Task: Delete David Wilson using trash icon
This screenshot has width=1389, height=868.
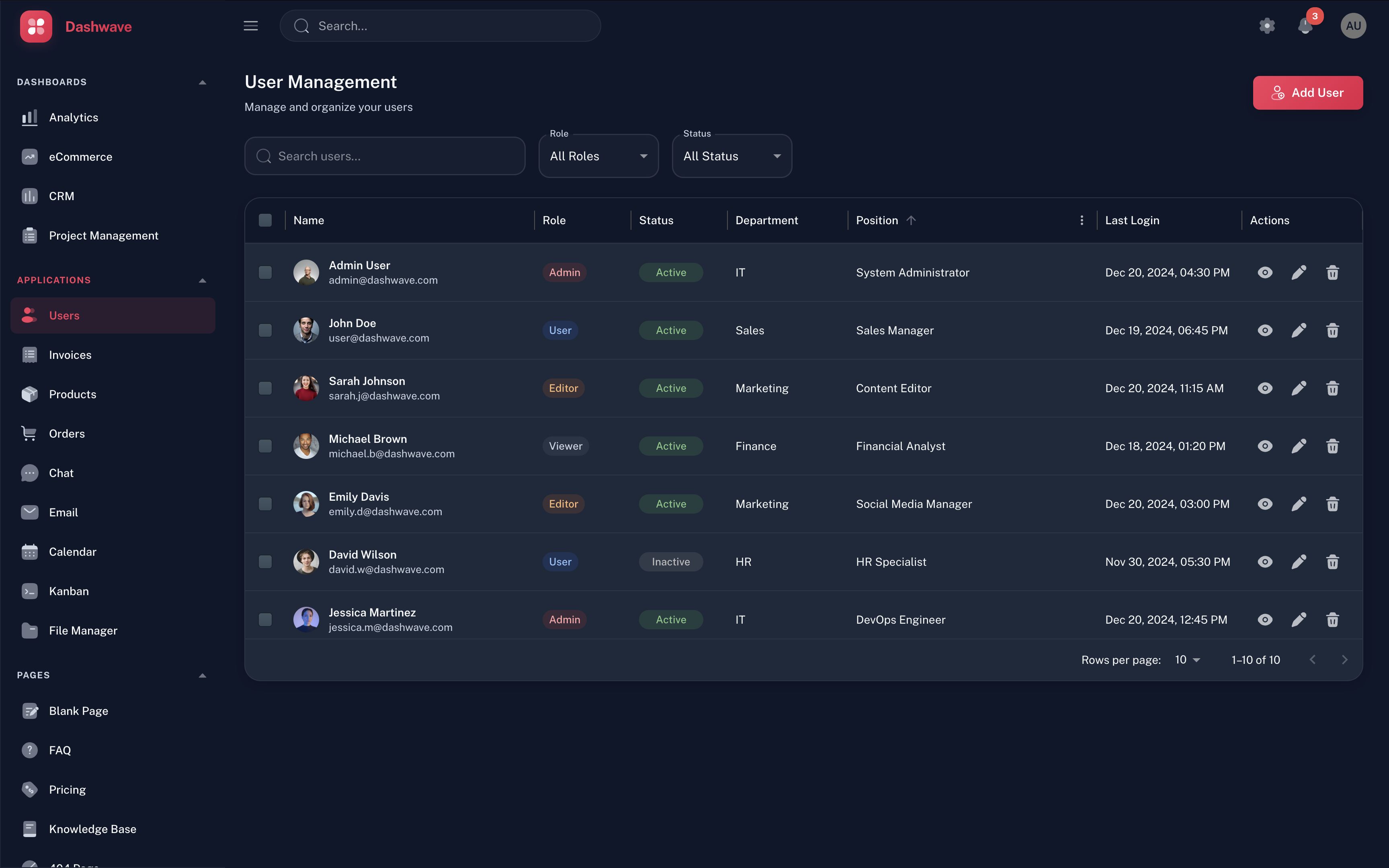Action: pos(1332,561)
